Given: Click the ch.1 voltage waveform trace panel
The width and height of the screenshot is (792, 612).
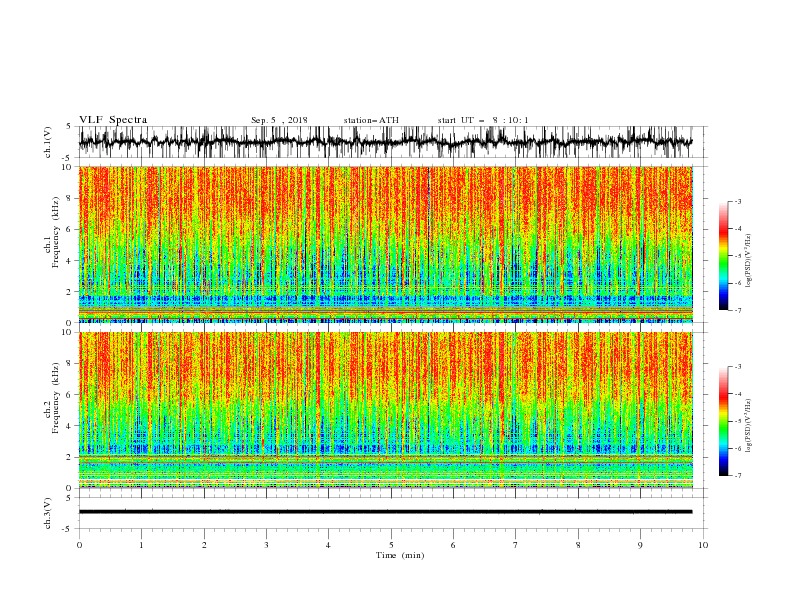Looking at the screenshot, I should (x=393, y=142).
